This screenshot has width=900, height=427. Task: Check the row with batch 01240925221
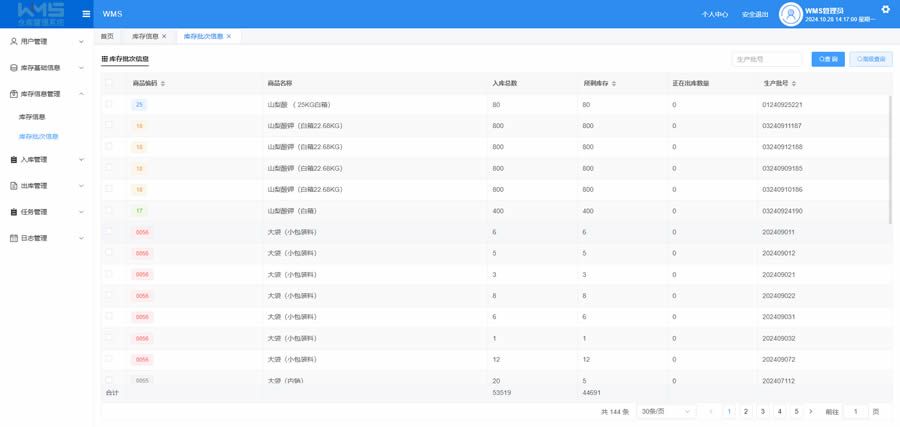click(108, 104)
